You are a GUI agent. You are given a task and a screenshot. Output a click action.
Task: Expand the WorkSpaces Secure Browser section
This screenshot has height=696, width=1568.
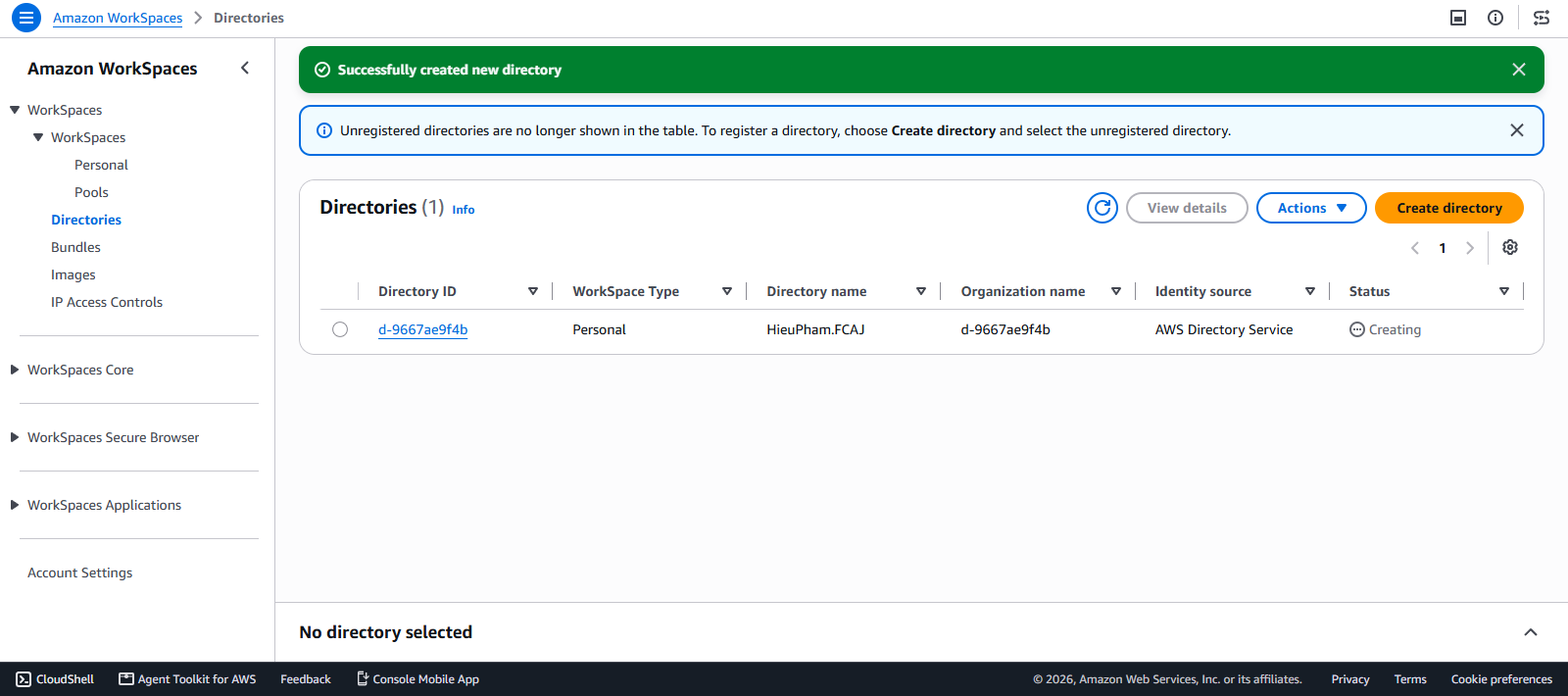(15, 437)
